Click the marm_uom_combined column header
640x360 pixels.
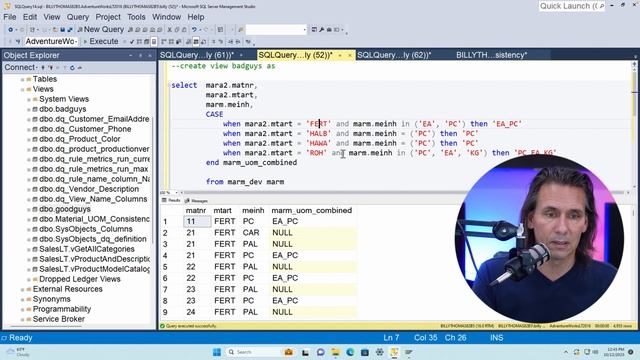pyautogui.click(x=311, y=211)
